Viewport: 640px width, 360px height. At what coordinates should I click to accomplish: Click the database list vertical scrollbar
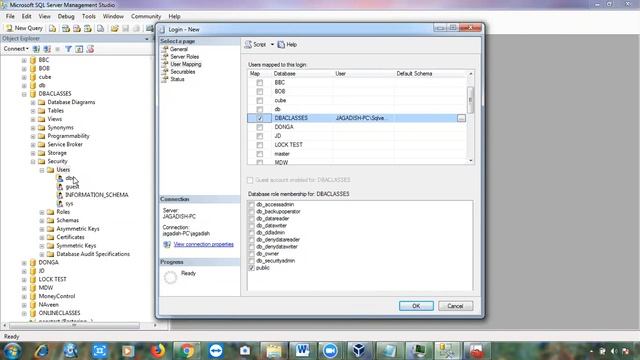click(471, 100)
